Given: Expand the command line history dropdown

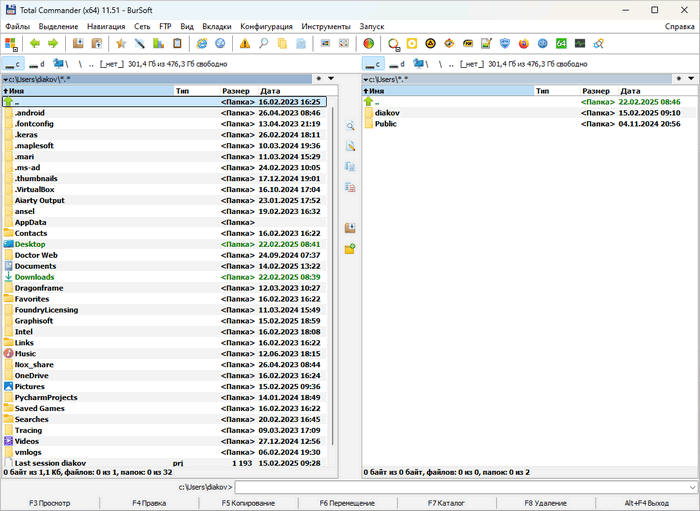Looking at the screenshot, I should point(692,487).
